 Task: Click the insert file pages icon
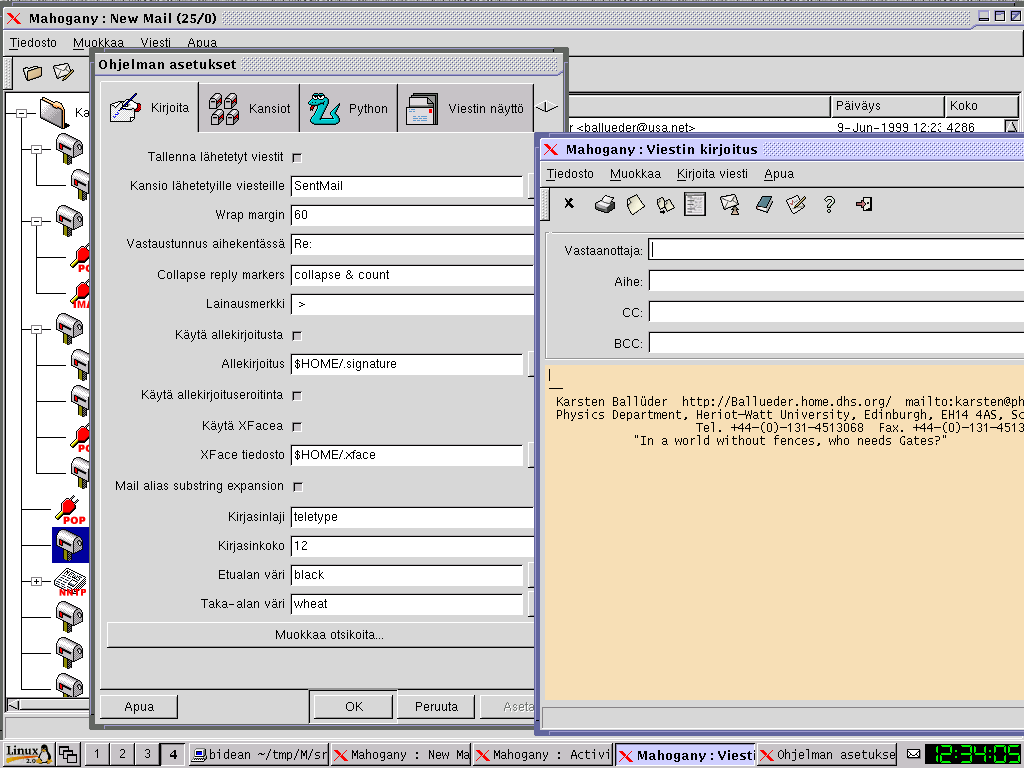click(665, 205)
